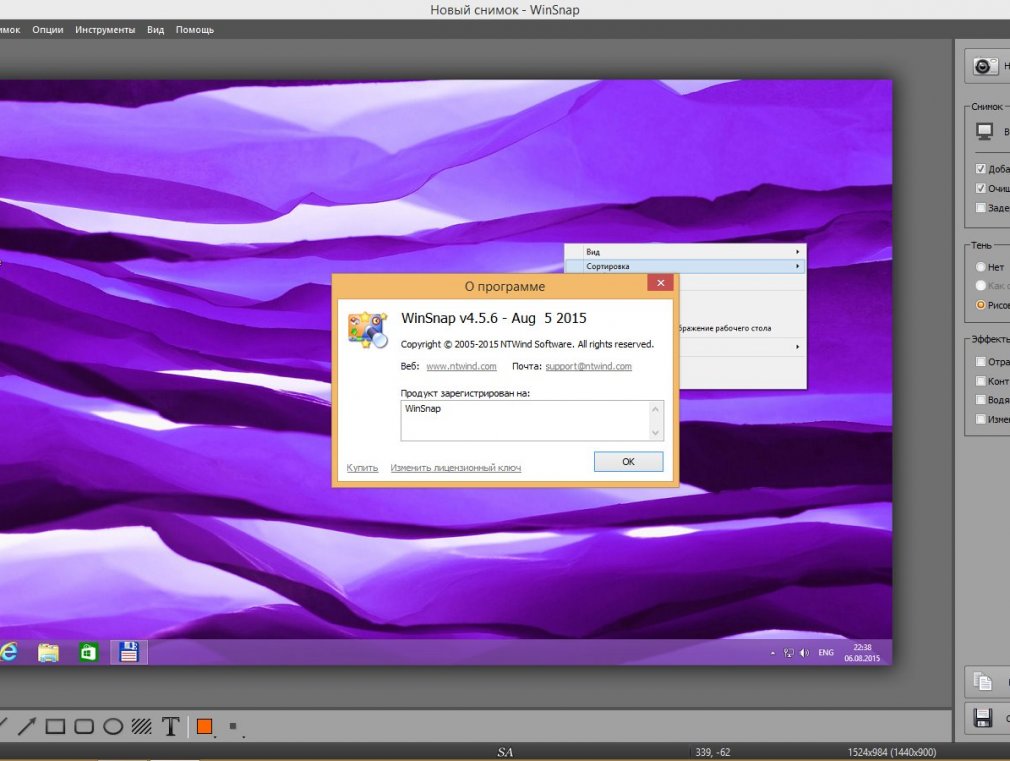This screenshot has width=1010, height=761.
Task: Click the network icon in system tray
Action: pos(788,653)
